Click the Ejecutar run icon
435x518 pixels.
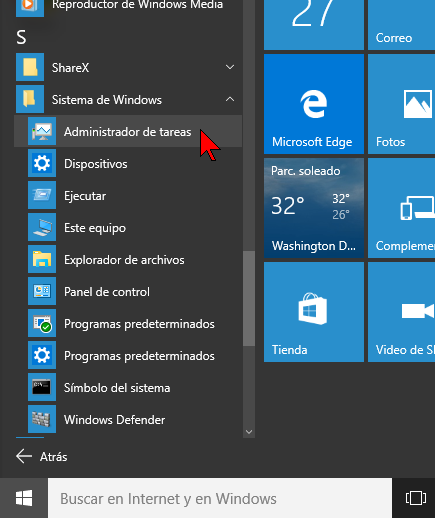42,196
